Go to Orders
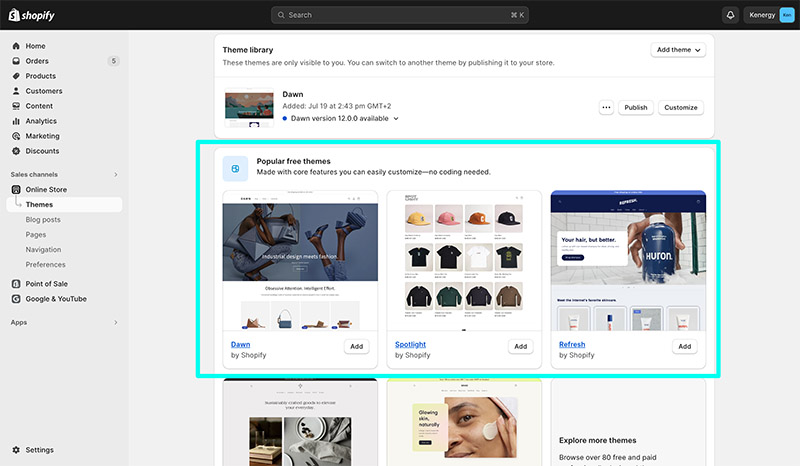This screenshot has height=466, width=800. (x=37, y=61)
